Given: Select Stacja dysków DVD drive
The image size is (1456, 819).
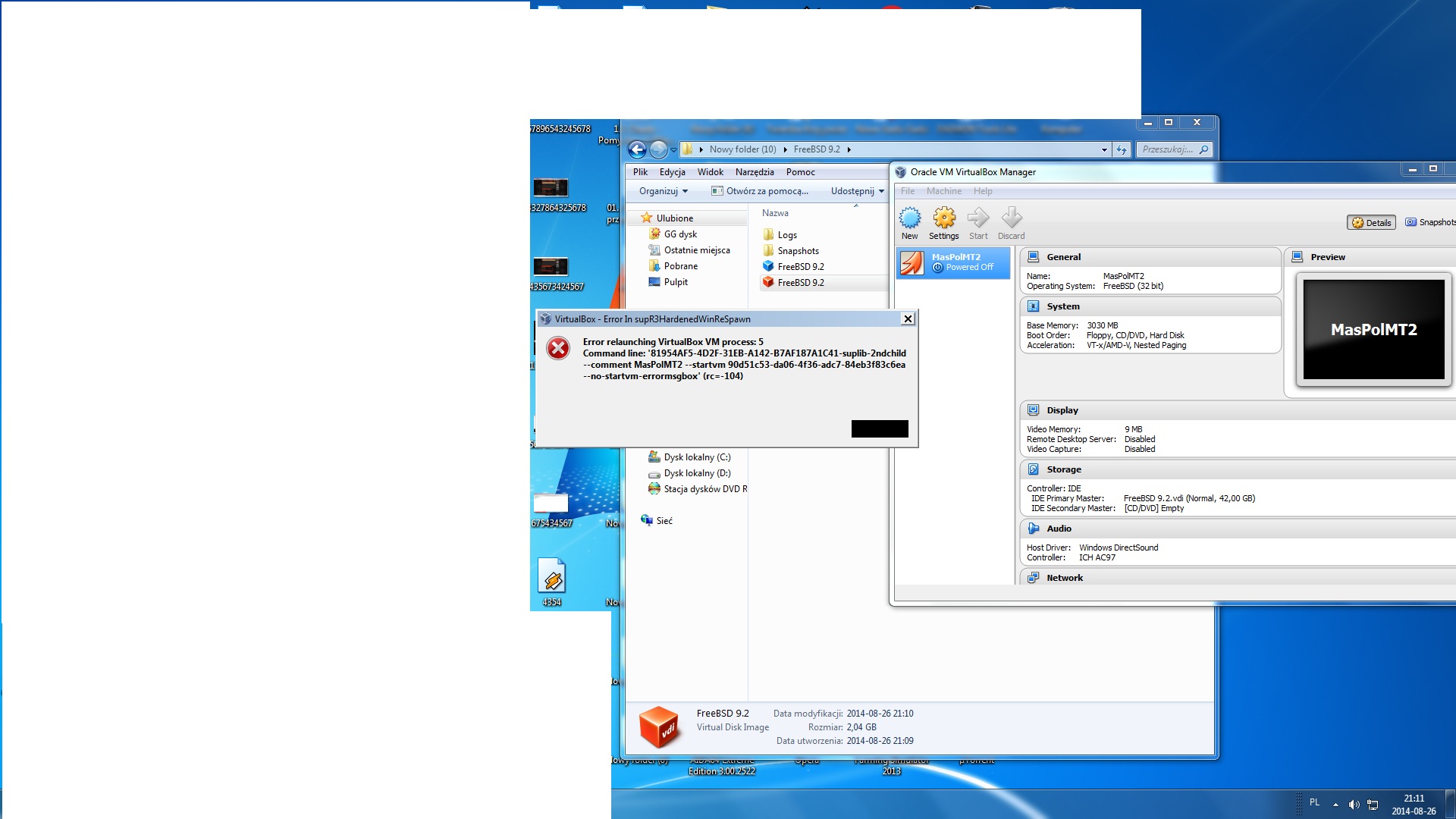Looking at the screenshot, I should tap(698, 489).
